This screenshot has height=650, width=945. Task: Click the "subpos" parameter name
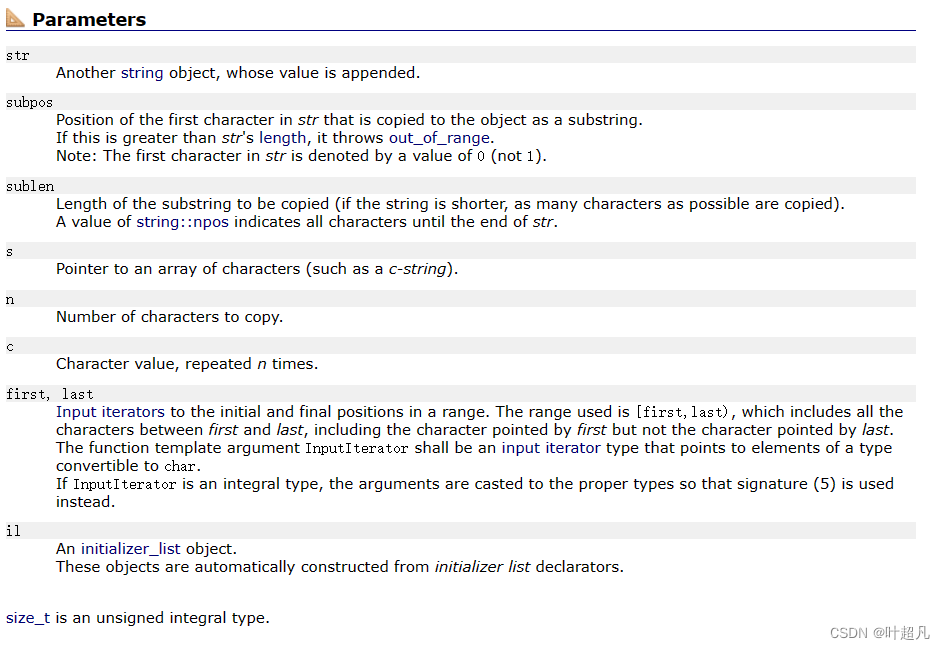pyautogui.click(x=29, y=102)
